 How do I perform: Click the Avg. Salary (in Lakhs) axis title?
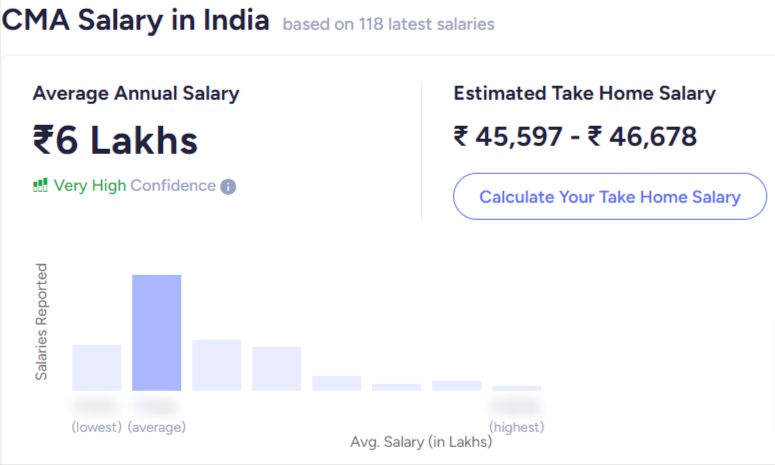(421, 441)
